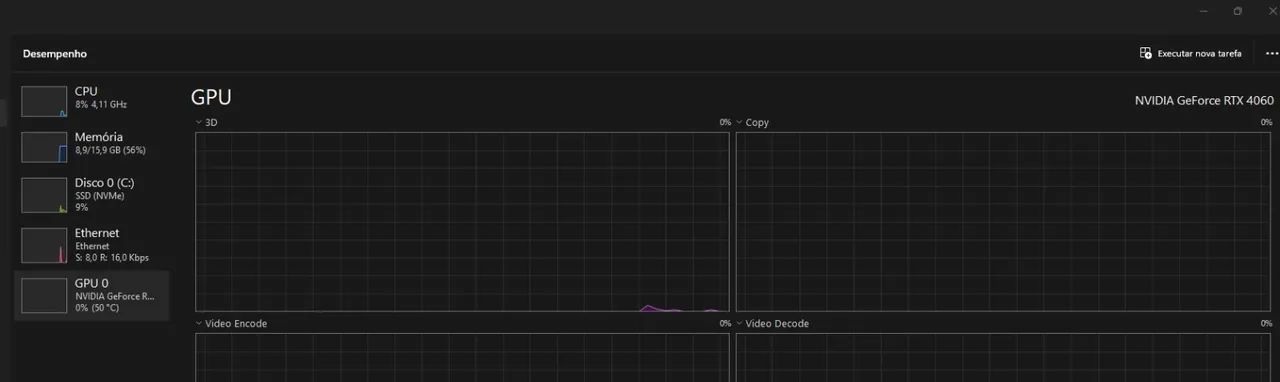Click the 8% 4,11 GHz CPU reading
This screenshot has height=382, width=1280.
[x=101, y=104]
